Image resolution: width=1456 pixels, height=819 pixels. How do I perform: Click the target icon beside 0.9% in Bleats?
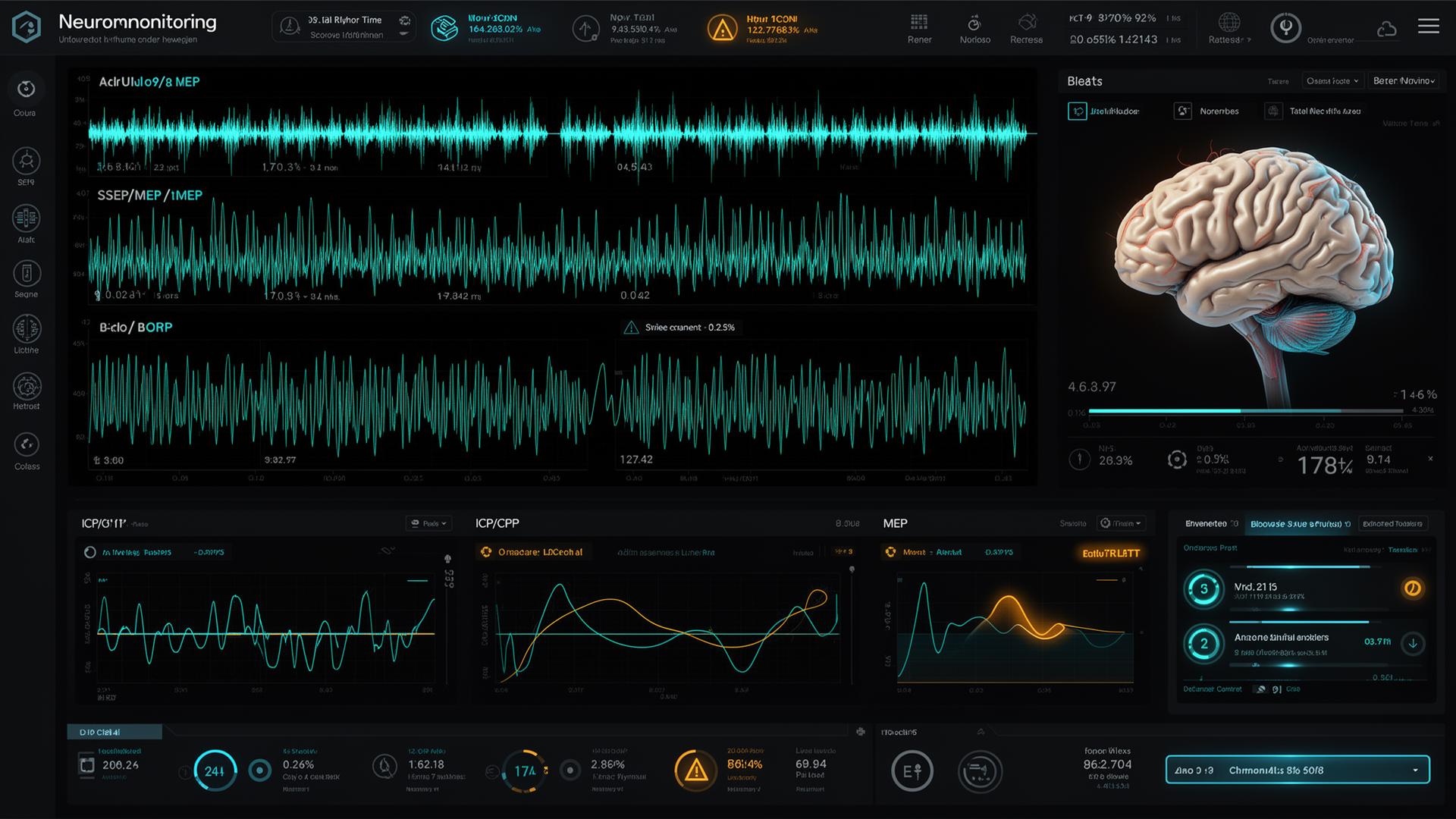pyautogui.click(x=1177, y=459)
